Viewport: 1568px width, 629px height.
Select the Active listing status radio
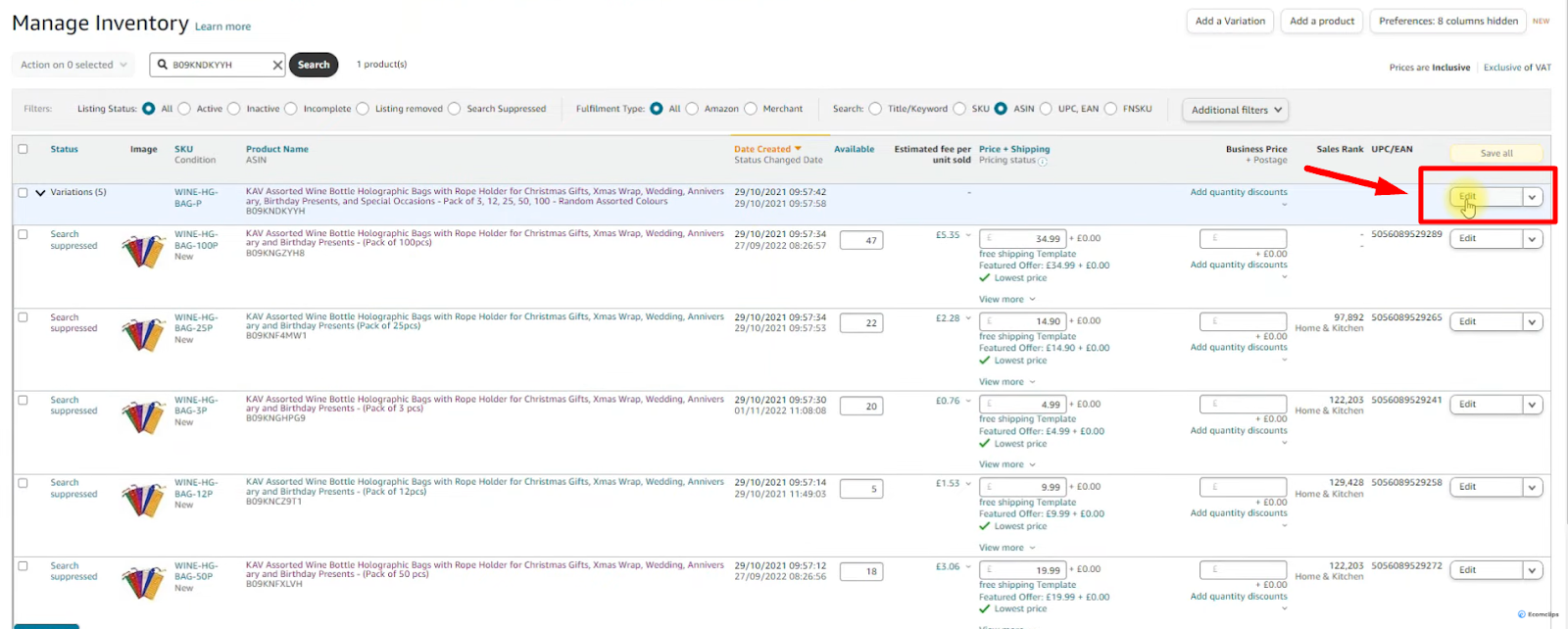(184, 109)
